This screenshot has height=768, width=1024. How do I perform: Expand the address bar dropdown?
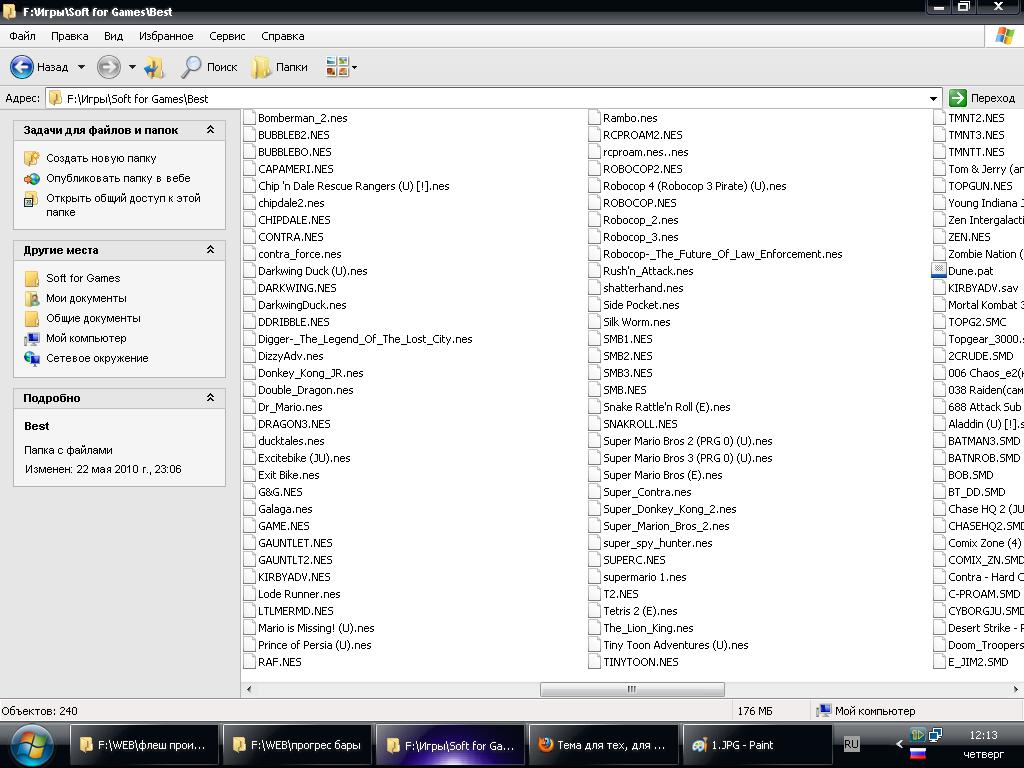(x=933, y=99)
